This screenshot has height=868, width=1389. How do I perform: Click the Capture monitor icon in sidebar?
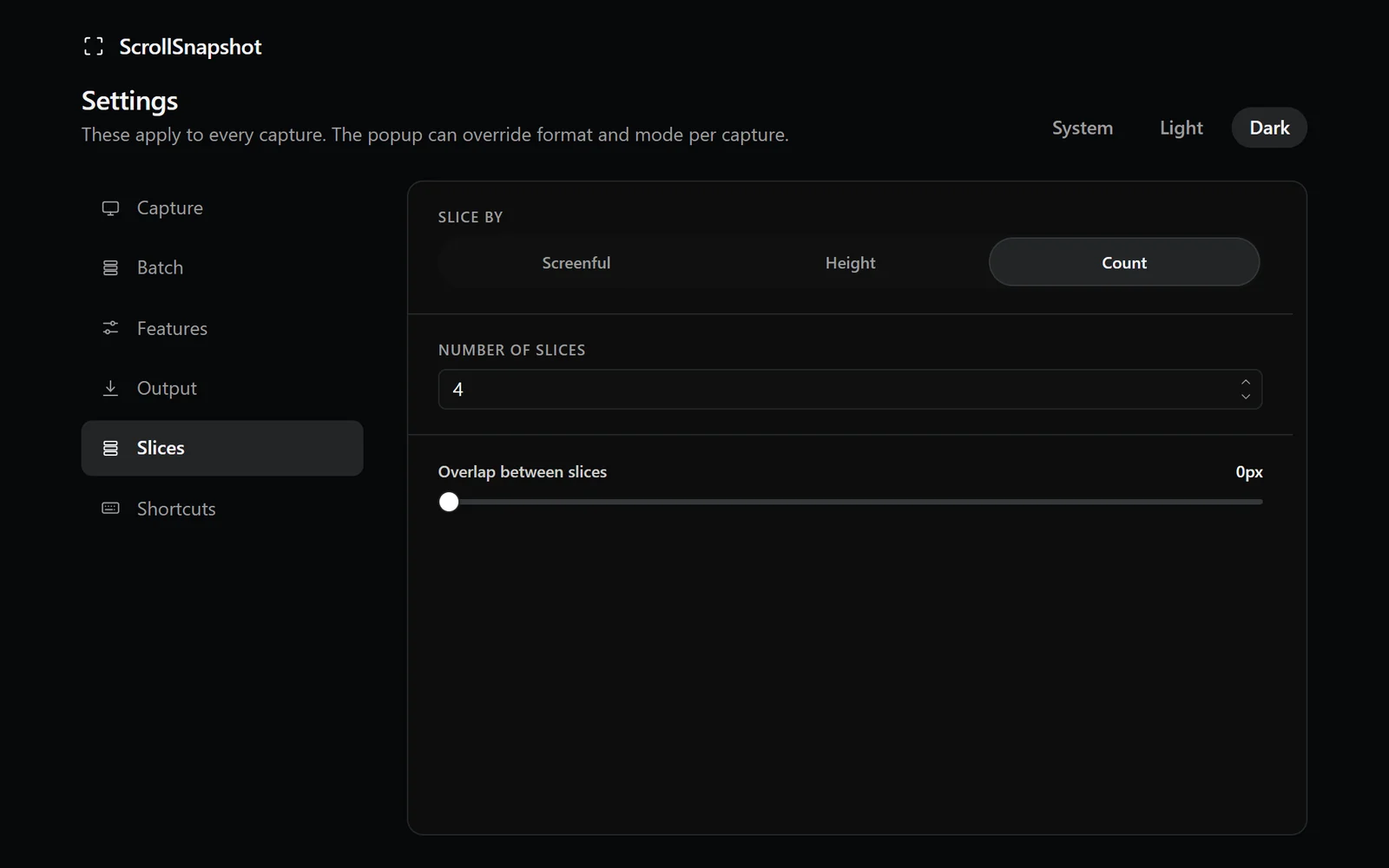(110, 208)
